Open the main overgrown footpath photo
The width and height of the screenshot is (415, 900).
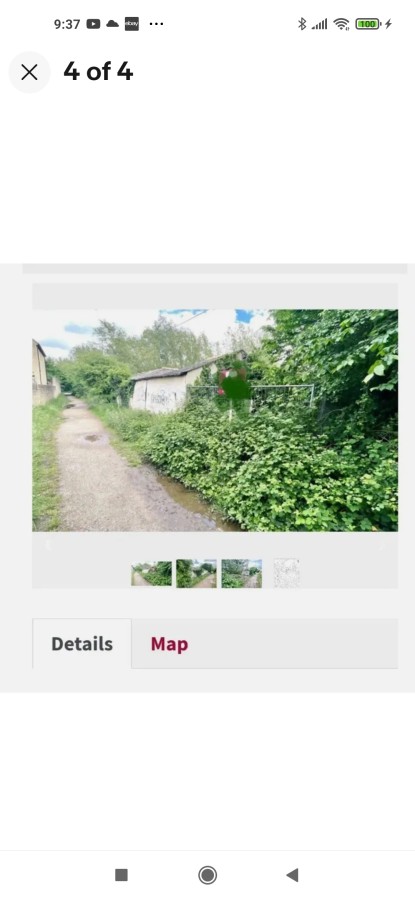click(x=215, y=420)
